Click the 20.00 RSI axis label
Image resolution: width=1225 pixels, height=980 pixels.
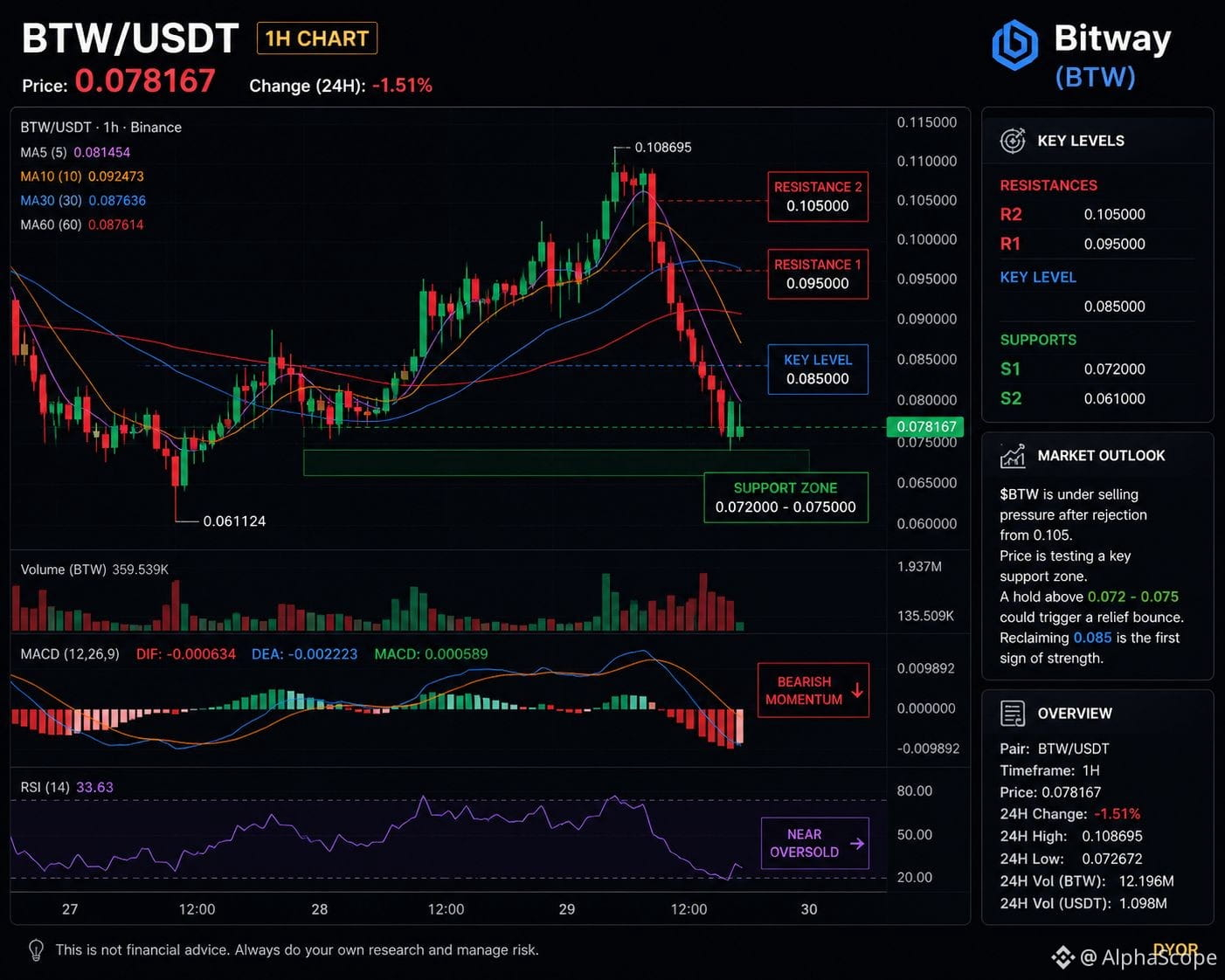pos(915,878)
